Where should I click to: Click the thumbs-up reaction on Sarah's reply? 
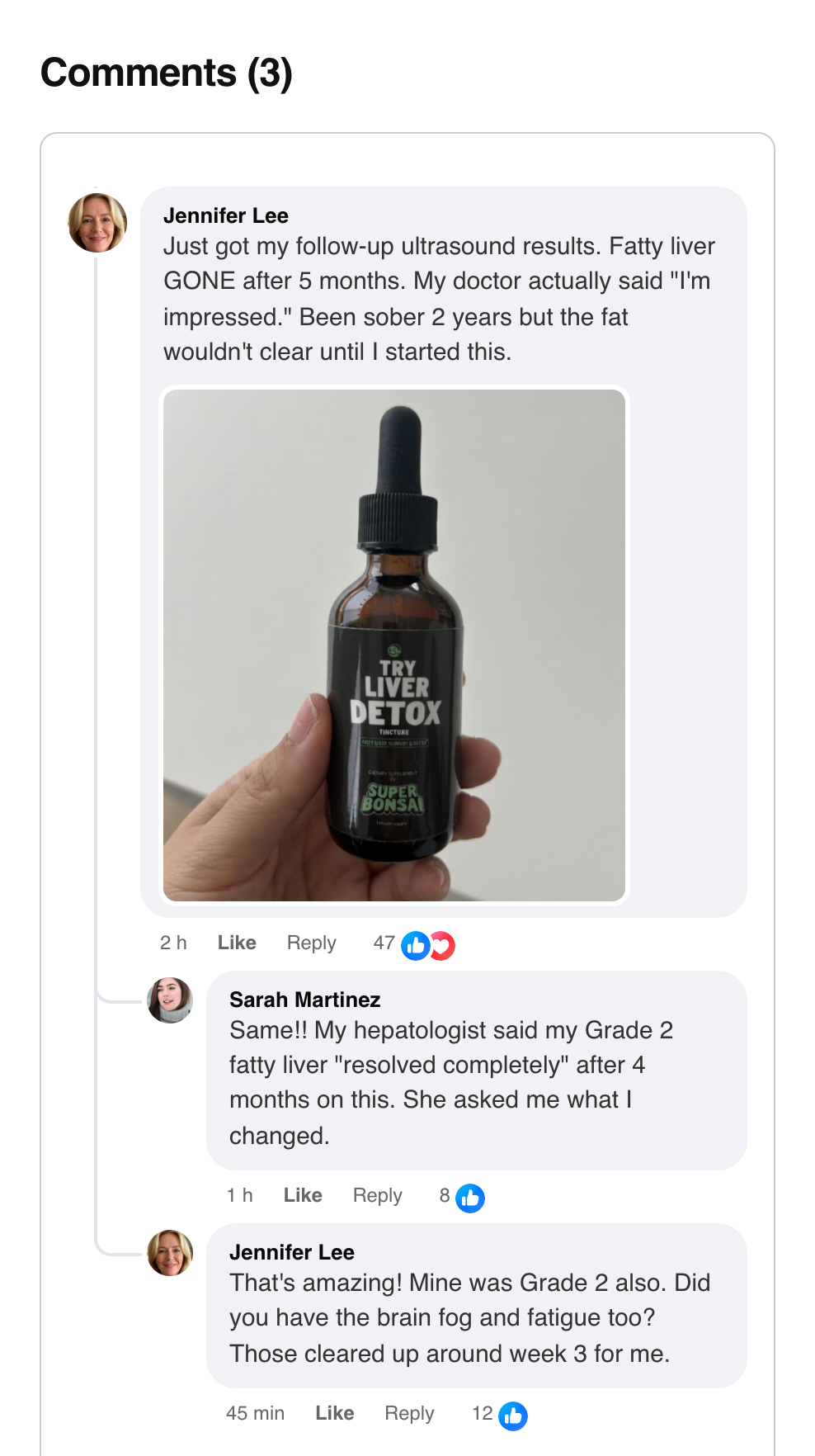click(470, 1198)
